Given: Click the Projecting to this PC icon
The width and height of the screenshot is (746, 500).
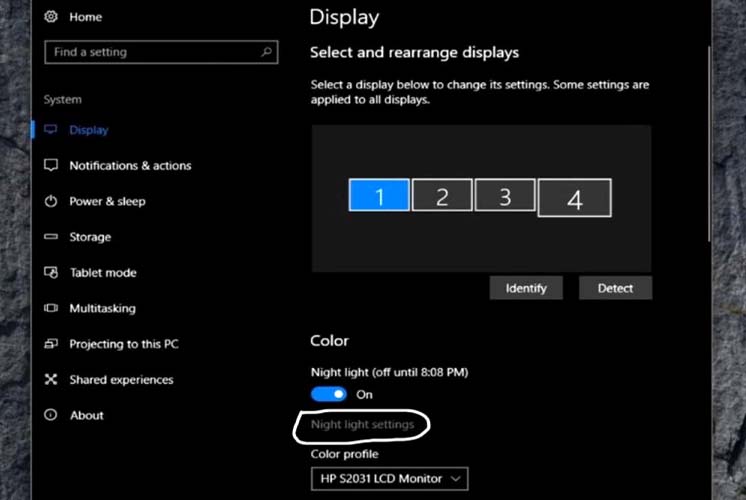Looking at the screenshot, I should tap(51, 343).
